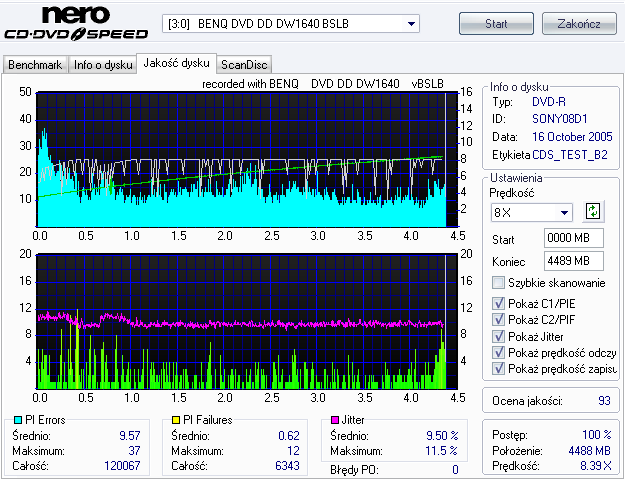The height and width of the screenshot is (480, 625).
Task: Click the Jitter maximum 11.5 %
Action: tap(442, 450)
